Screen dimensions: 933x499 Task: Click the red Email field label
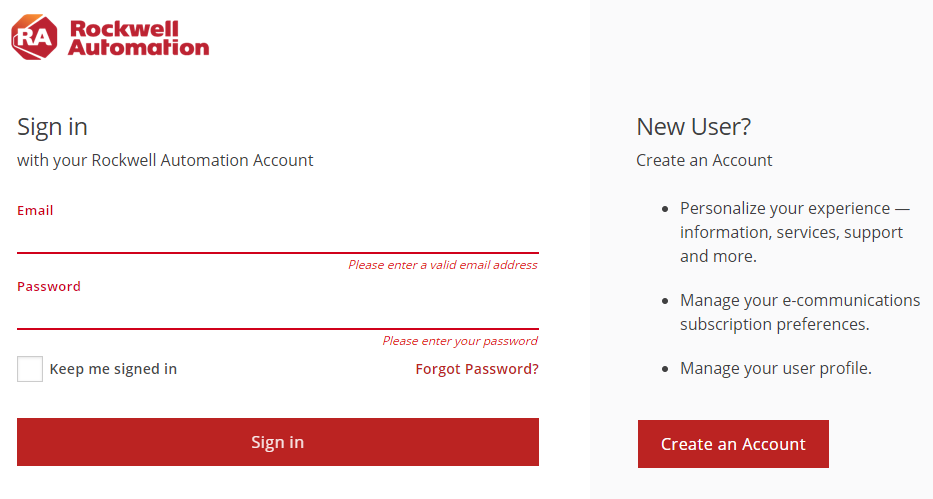pyautogui.click(x=35, y=211)
